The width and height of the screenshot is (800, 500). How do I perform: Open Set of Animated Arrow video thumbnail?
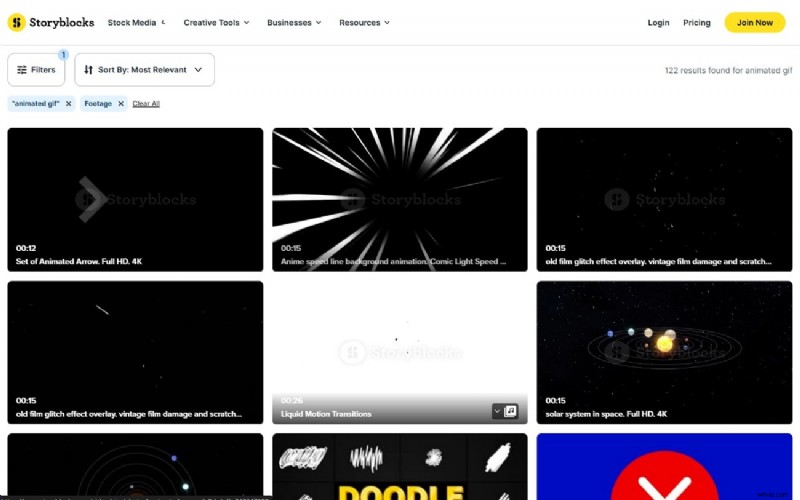[x=135, y=199]
